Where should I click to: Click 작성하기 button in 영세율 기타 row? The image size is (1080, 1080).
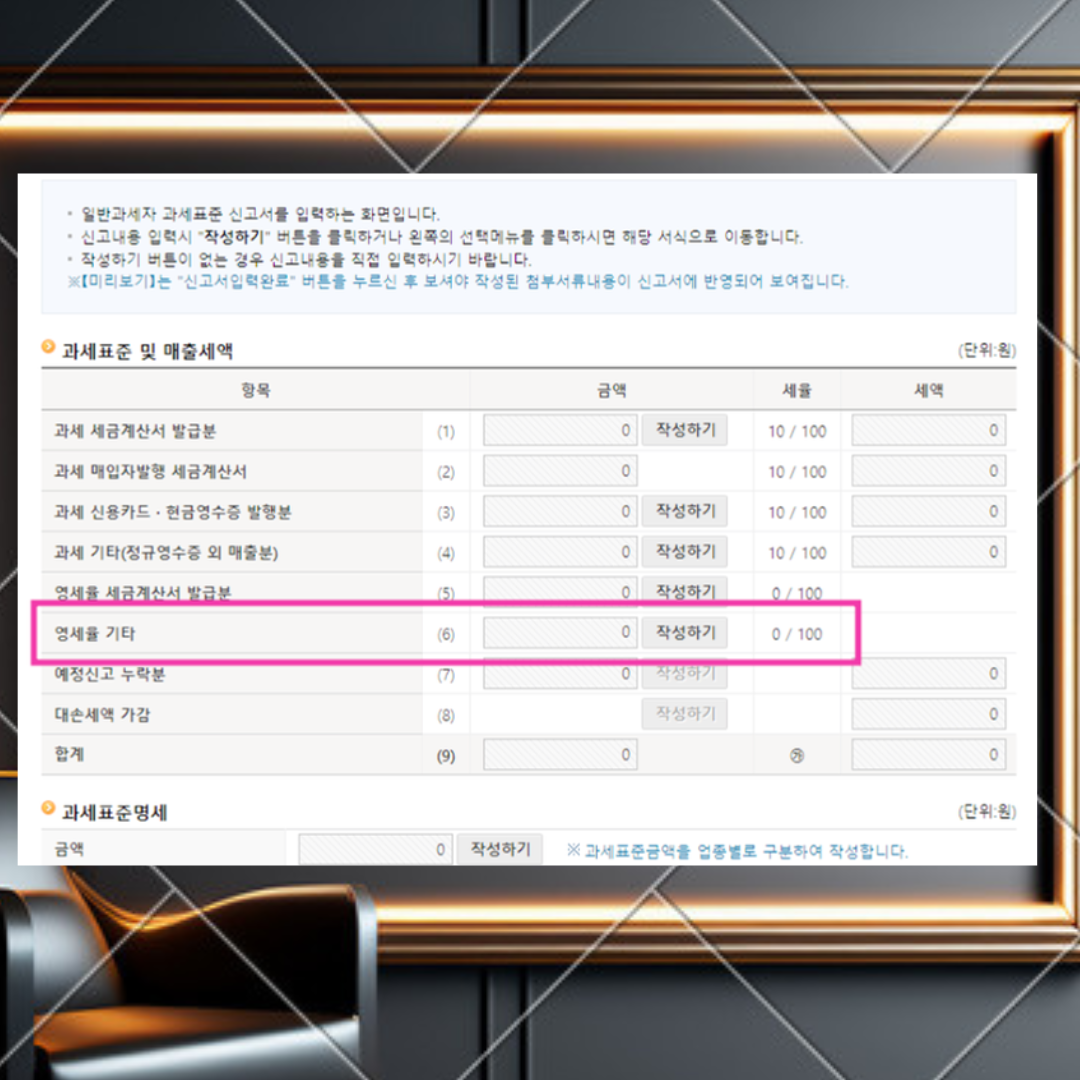(x=685, y=632)
